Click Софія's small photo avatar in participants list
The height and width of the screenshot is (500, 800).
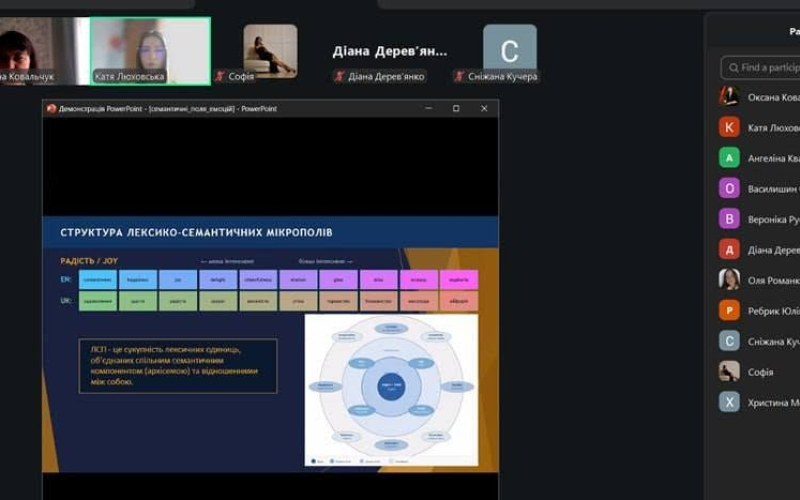point(729,371)
